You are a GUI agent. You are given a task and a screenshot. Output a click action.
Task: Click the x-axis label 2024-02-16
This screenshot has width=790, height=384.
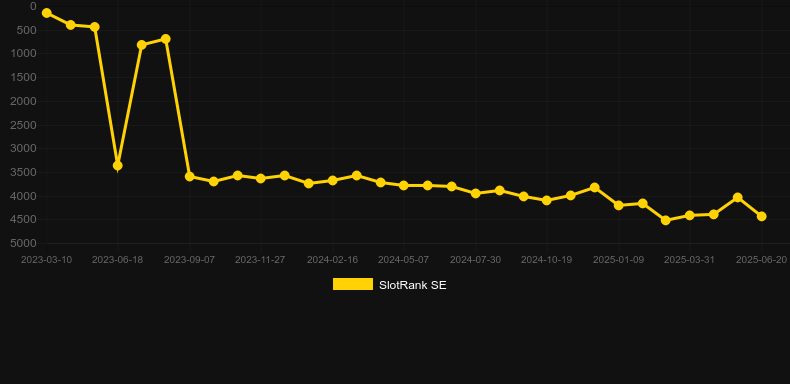click(333, 260)
